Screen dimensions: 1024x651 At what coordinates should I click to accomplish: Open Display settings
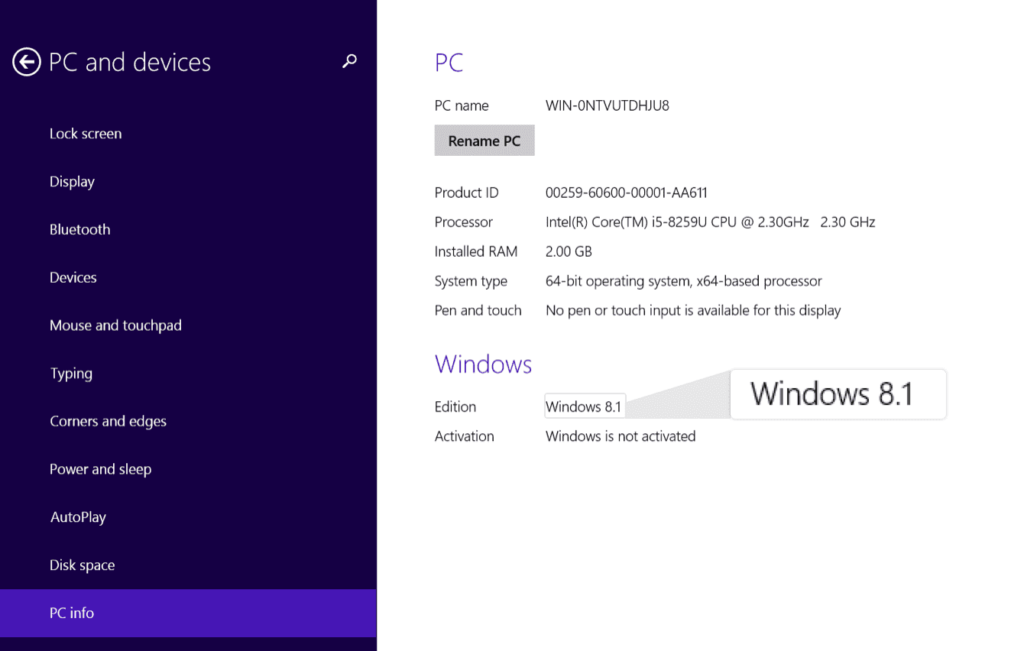coord(71,181)
